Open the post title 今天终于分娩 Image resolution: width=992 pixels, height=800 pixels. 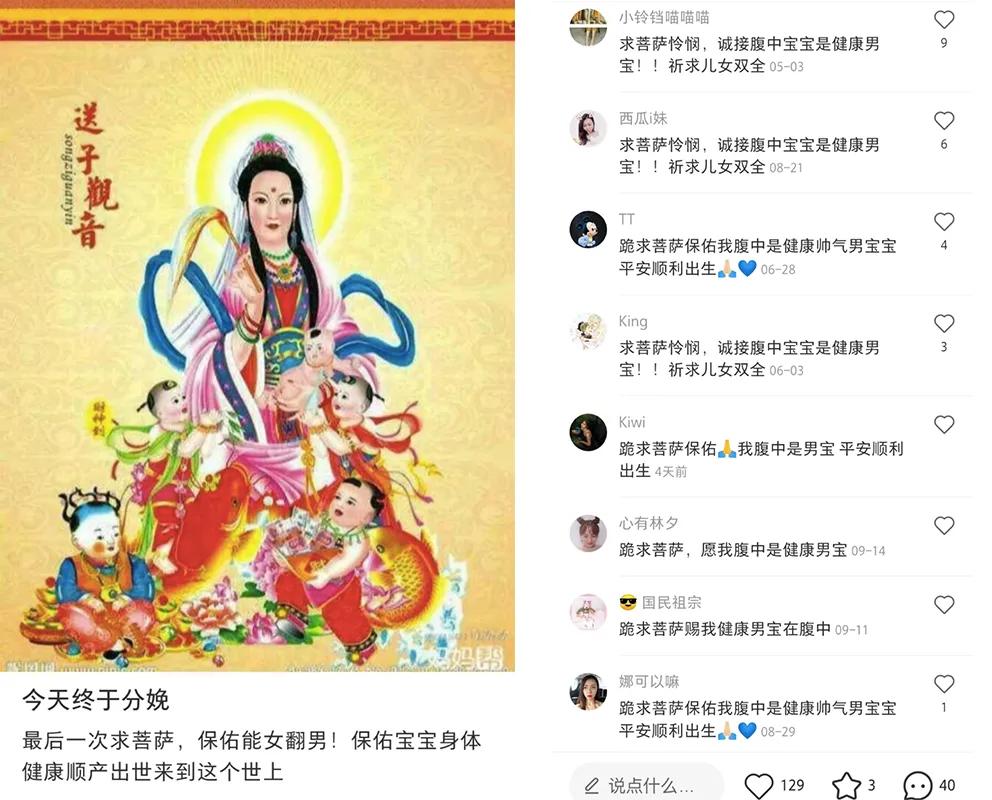(96, 699)
